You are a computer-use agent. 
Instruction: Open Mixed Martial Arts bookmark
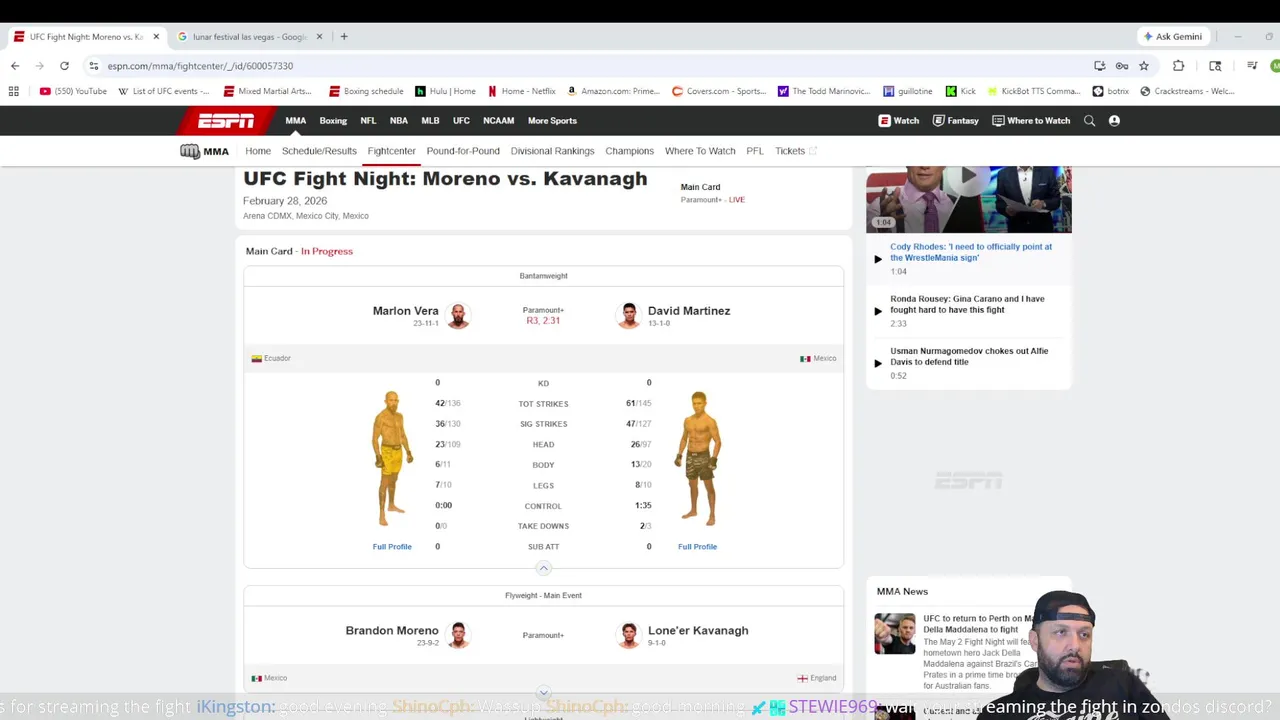click(x=268, y=91)
